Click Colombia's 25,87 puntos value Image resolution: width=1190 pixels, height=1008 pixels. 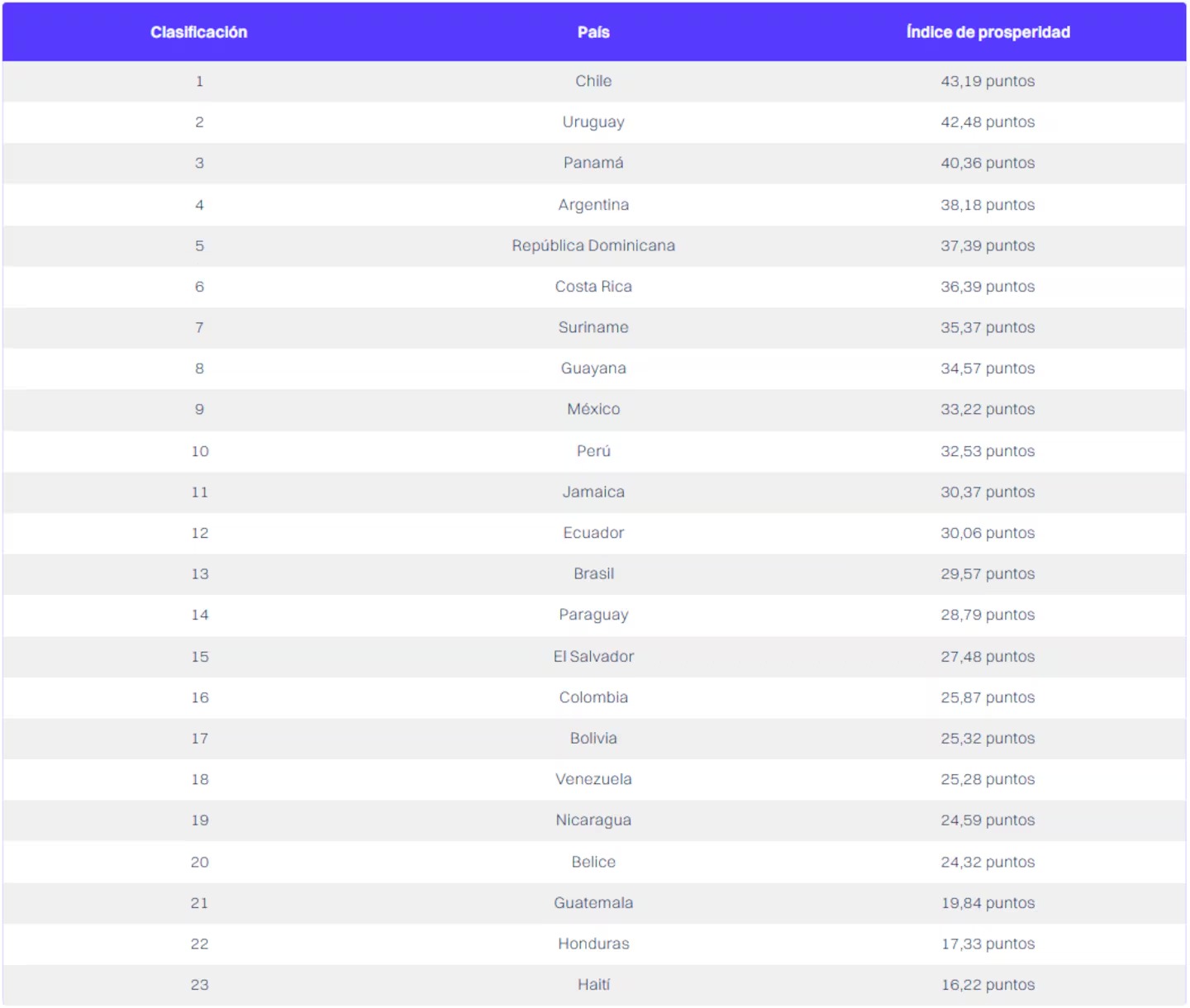tap(988, 697)
